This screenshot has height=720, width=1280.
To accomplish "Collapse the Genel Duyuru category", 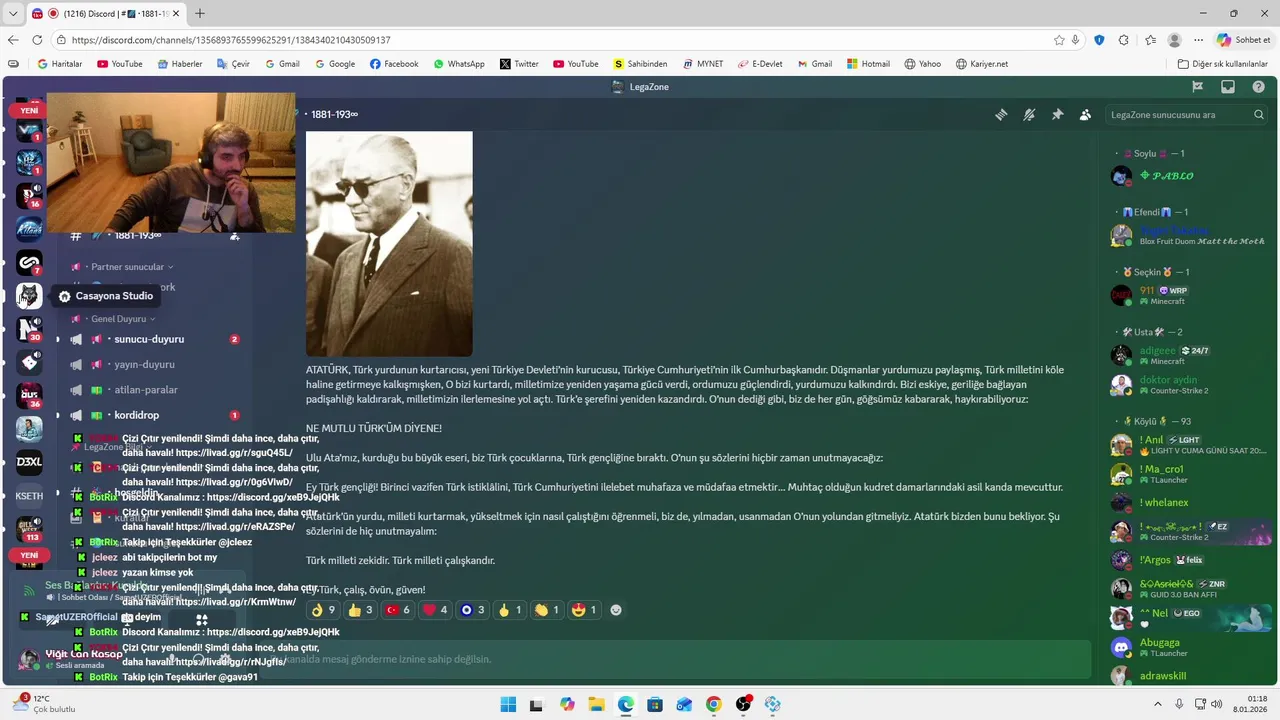I will pos(118,319).
